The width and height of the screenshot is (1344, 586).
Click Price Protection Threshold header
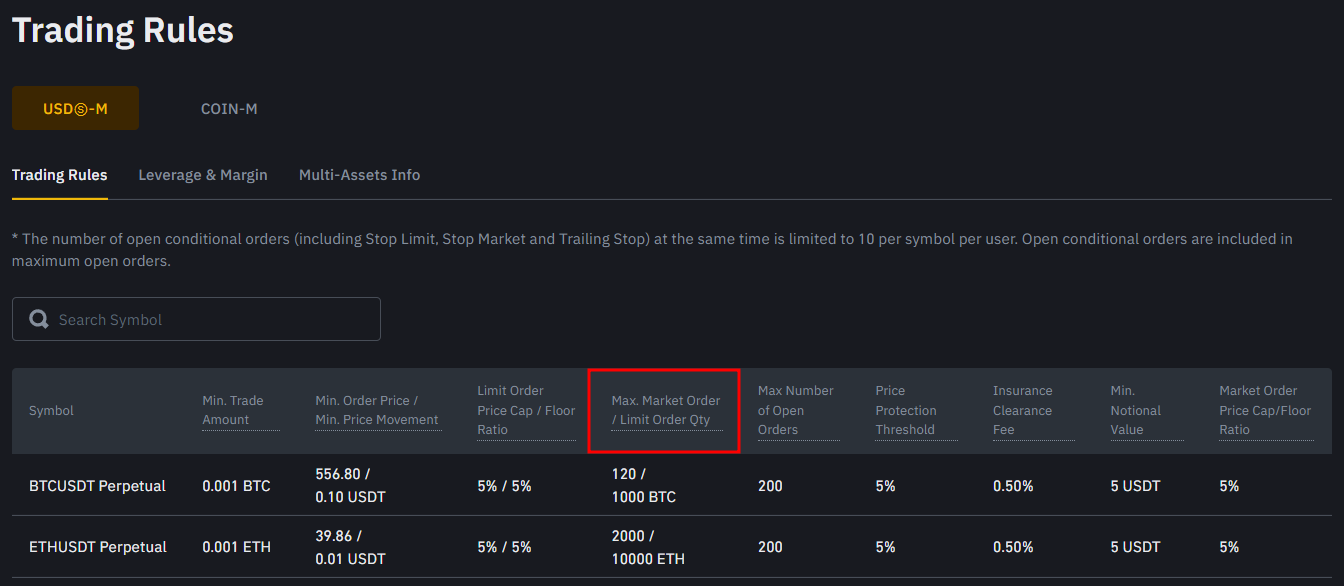(x=906, y=410)
